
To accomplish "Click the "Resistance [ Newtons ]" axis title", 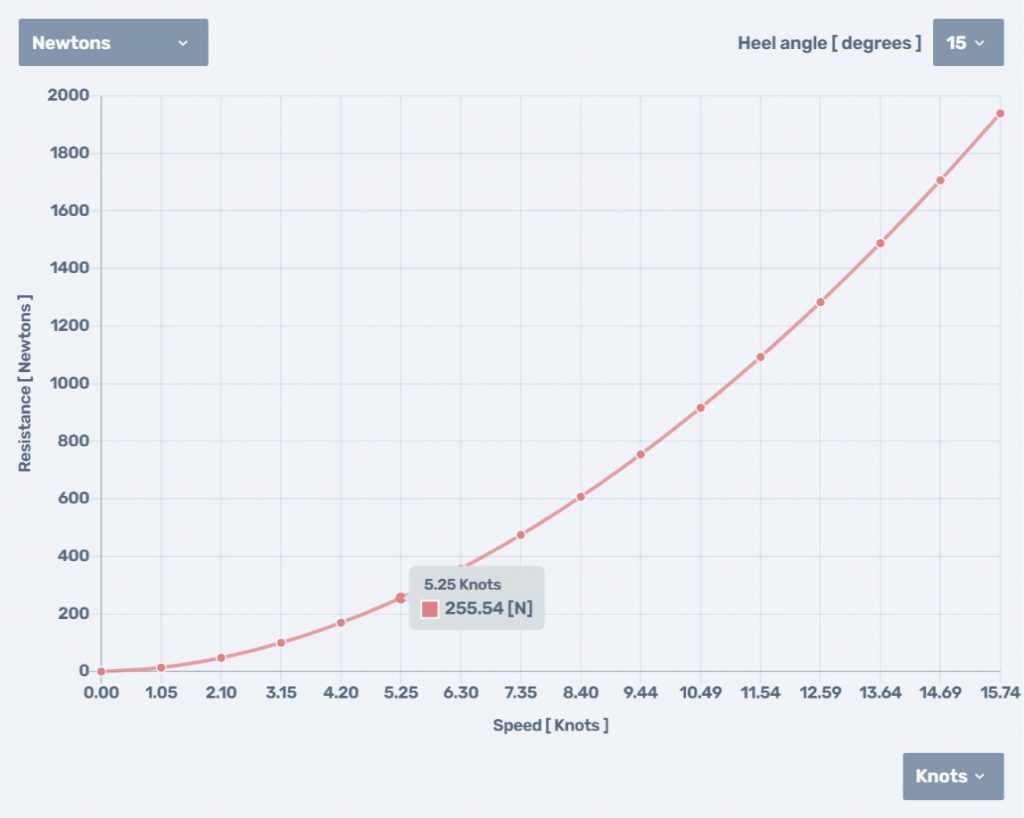I will point(25,383).
